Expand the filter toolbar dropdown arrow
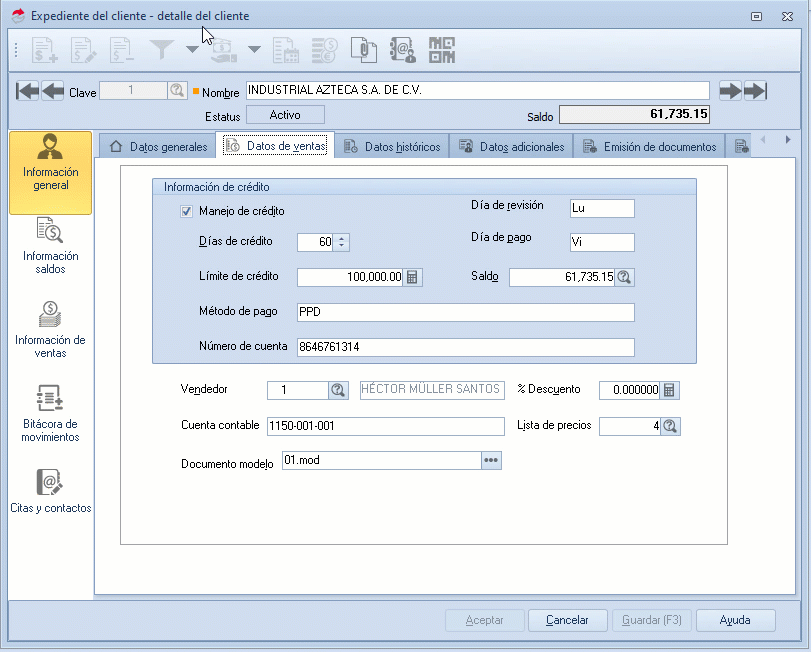The image size is (812, 652). [x=192, y=49]
